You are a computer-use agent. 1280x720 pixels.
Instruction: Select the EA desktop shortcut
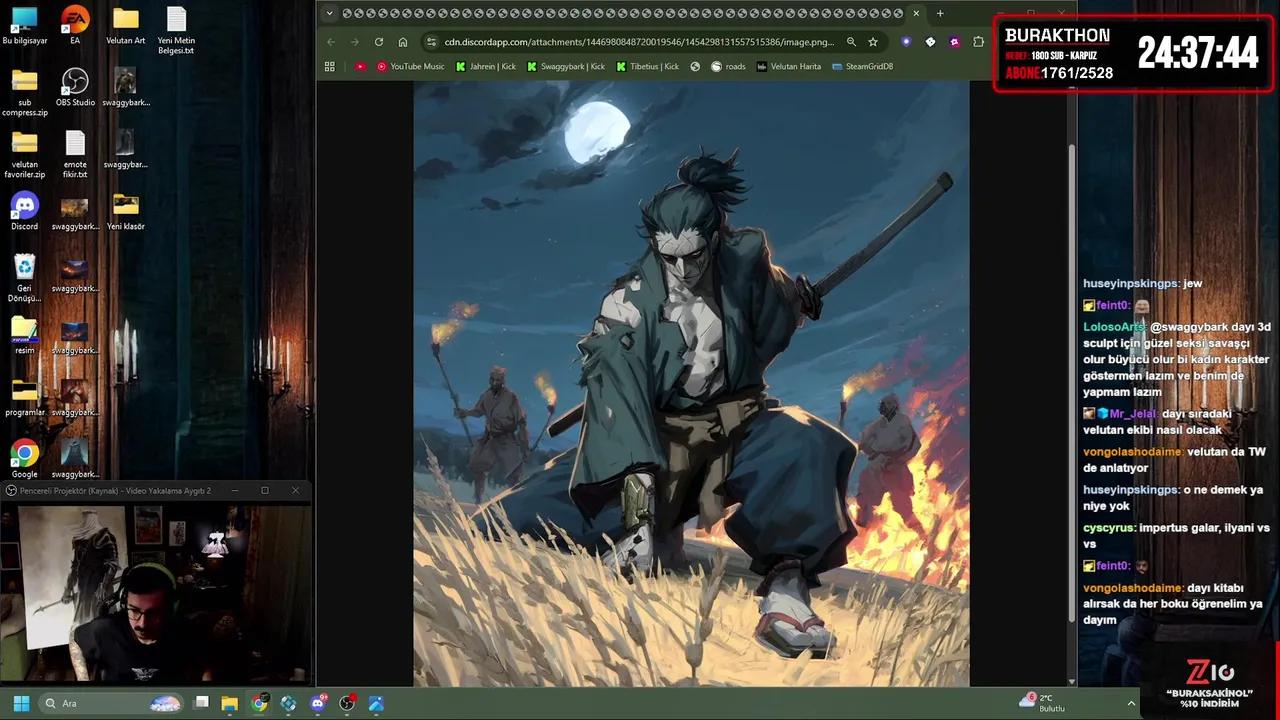coord(75,27)
